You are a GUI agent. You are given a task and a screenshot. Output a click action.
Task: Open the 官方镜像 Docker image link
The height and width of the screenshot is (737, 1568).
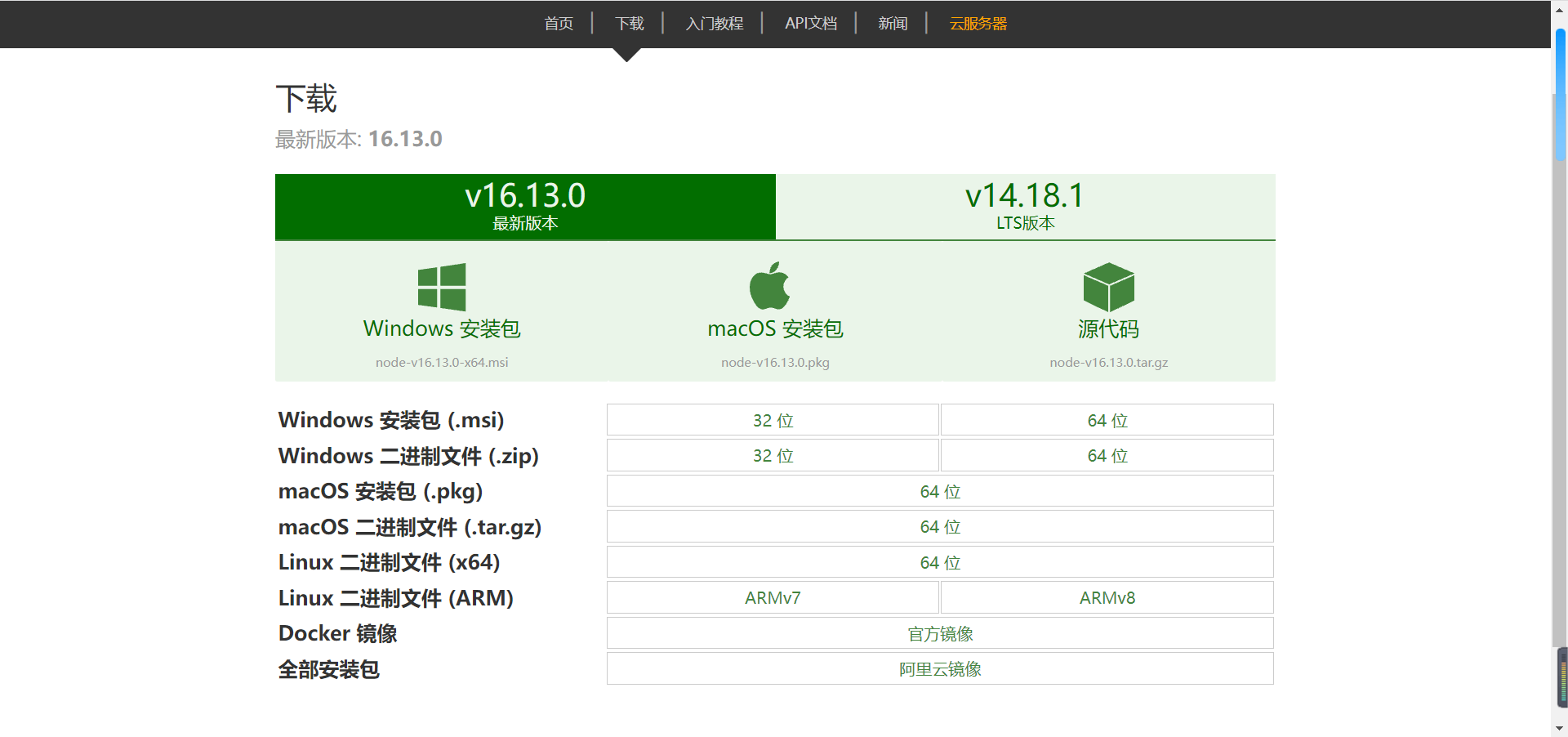click(939, 633)
